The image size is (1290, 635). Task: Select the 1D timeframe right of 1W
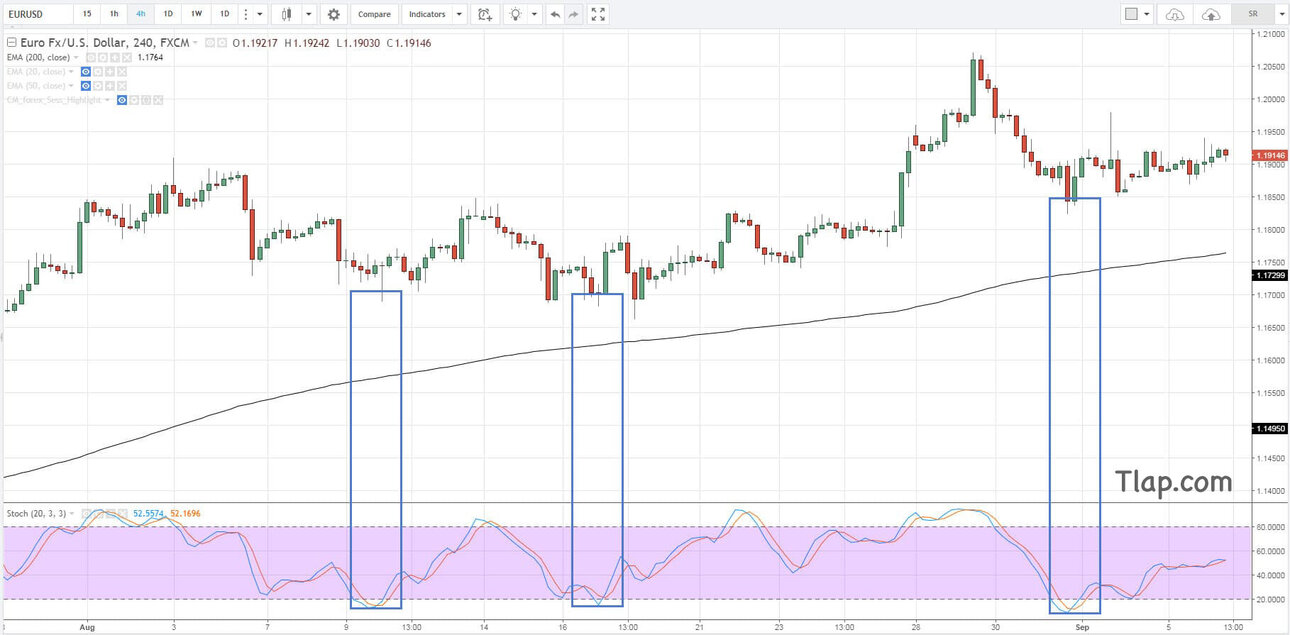(224, 14)
